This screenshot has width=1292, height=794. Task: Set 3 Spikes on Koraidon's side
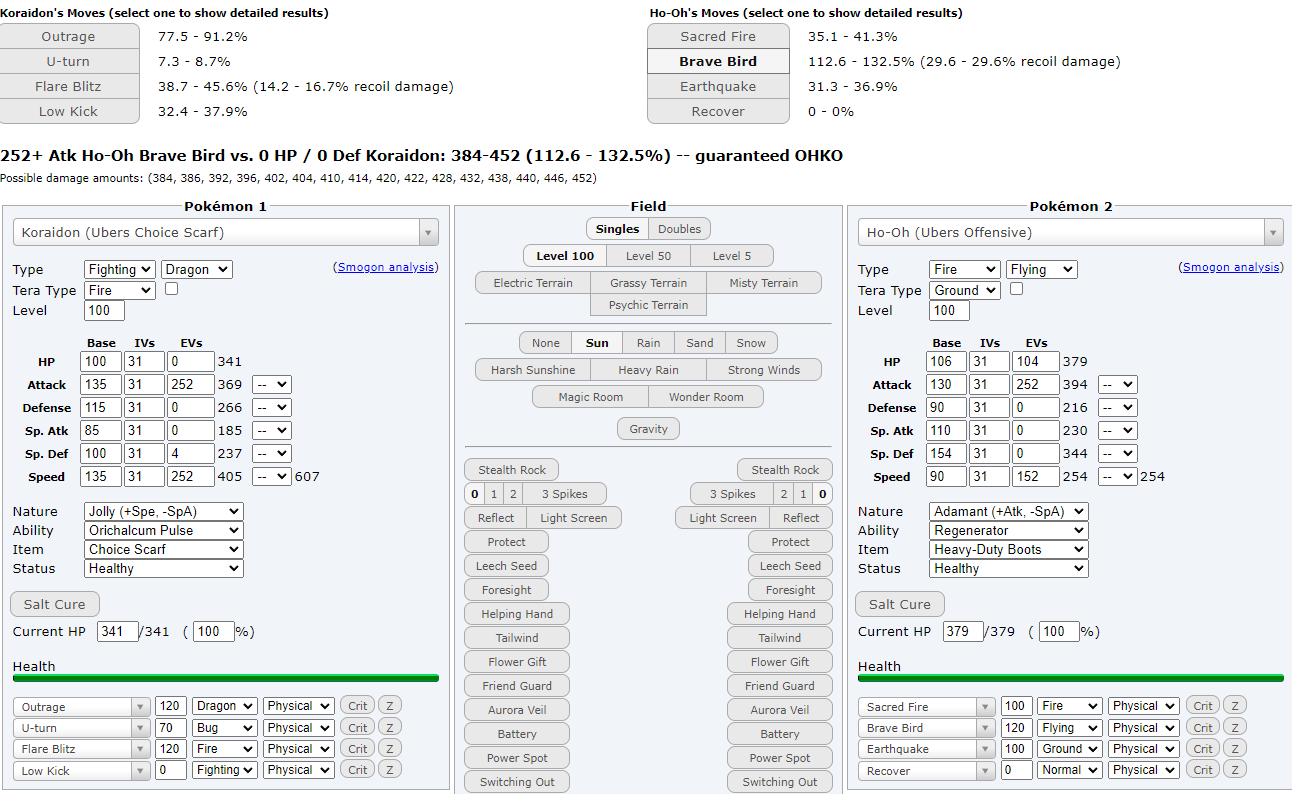[x=565, y=494]
